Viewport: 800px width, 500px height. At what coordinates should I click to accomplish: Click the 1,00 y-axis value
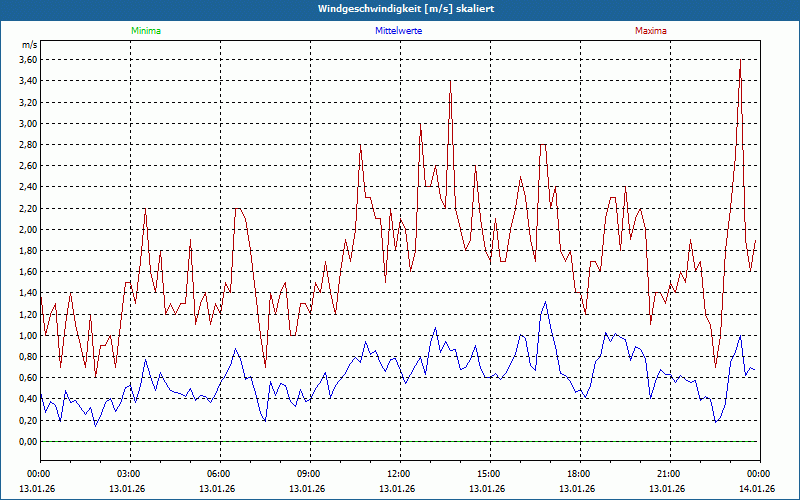[x=28, y=335]
